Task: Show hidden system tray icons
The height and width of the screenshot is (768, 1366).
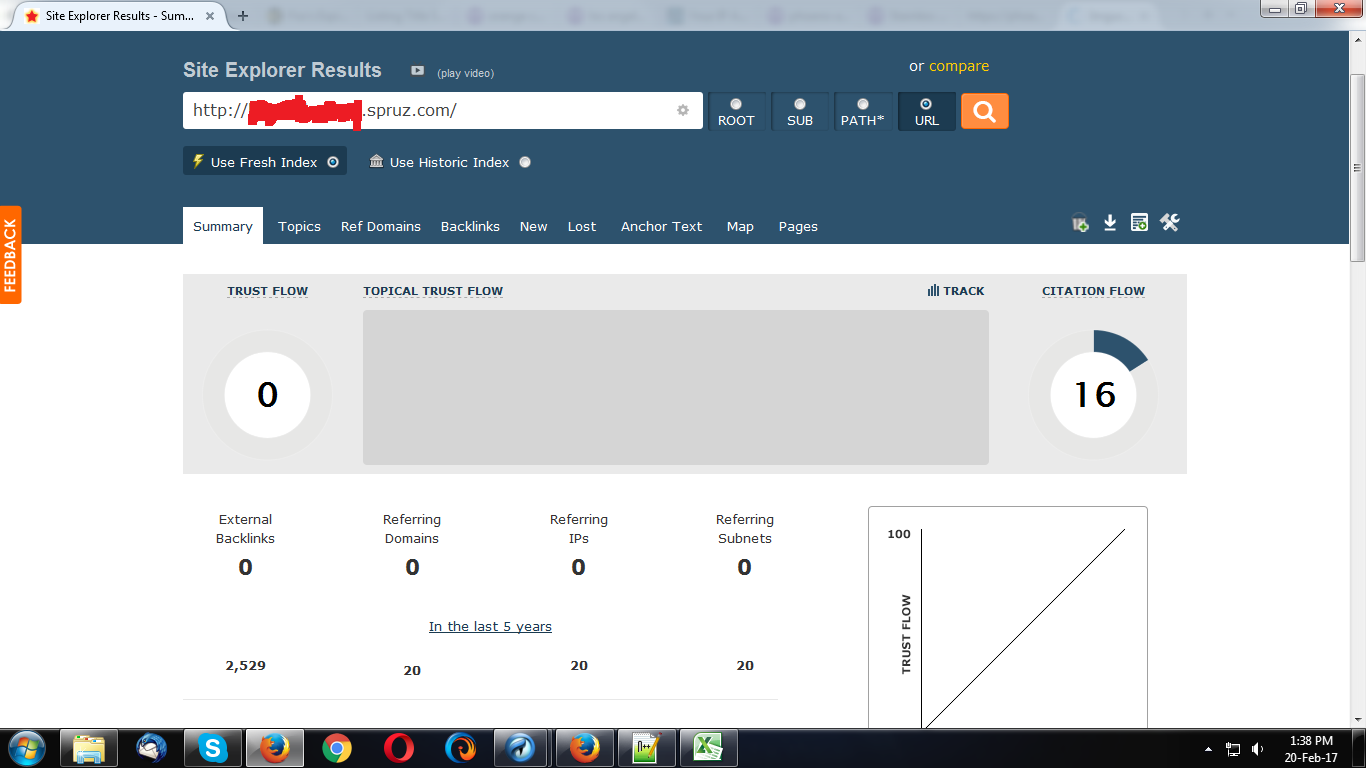Action: pyautogui.click(x=1209, y=749)
